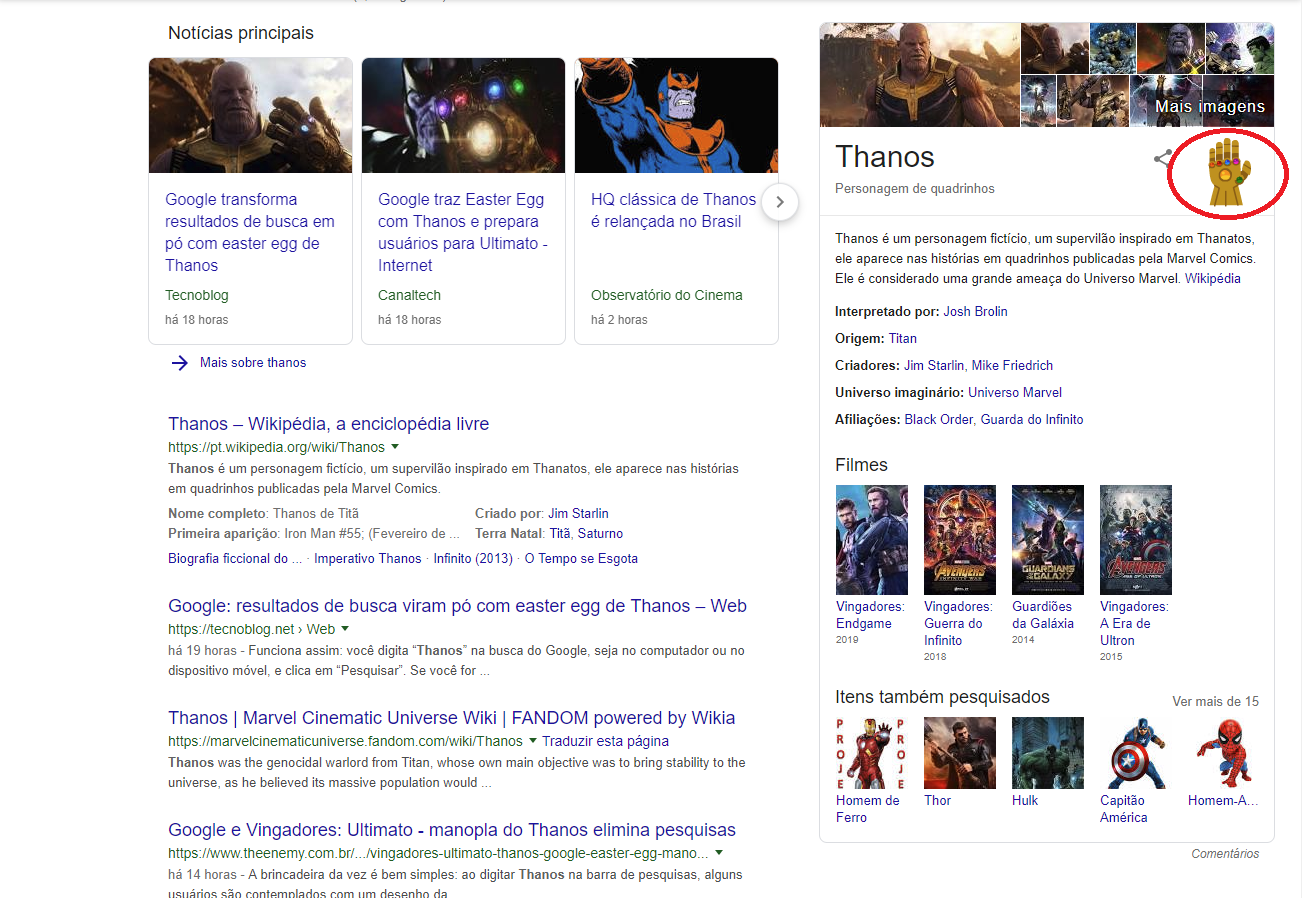Viewport: 1302px width, 898px height.
Task: Click Mais imagens on knowledge panel
Action: click(1210, 106)
